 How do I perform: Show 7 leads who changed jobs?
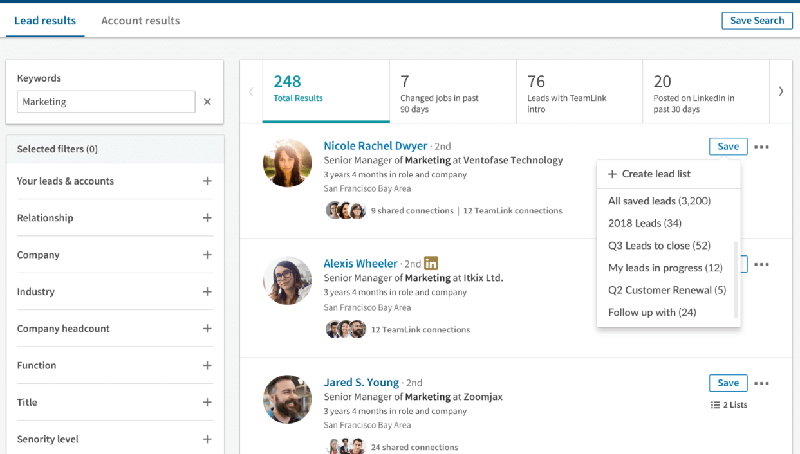click(453, 91)
